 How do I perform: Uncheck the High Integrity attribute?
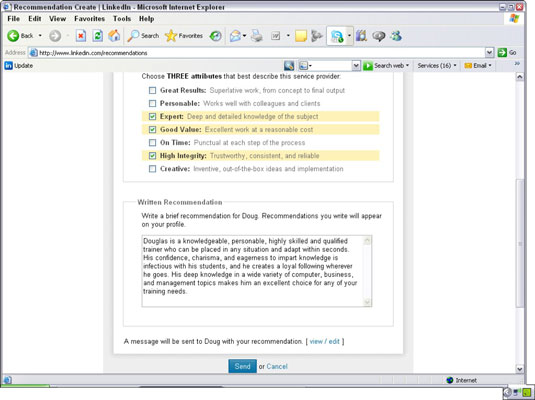(x=153, y=156)
